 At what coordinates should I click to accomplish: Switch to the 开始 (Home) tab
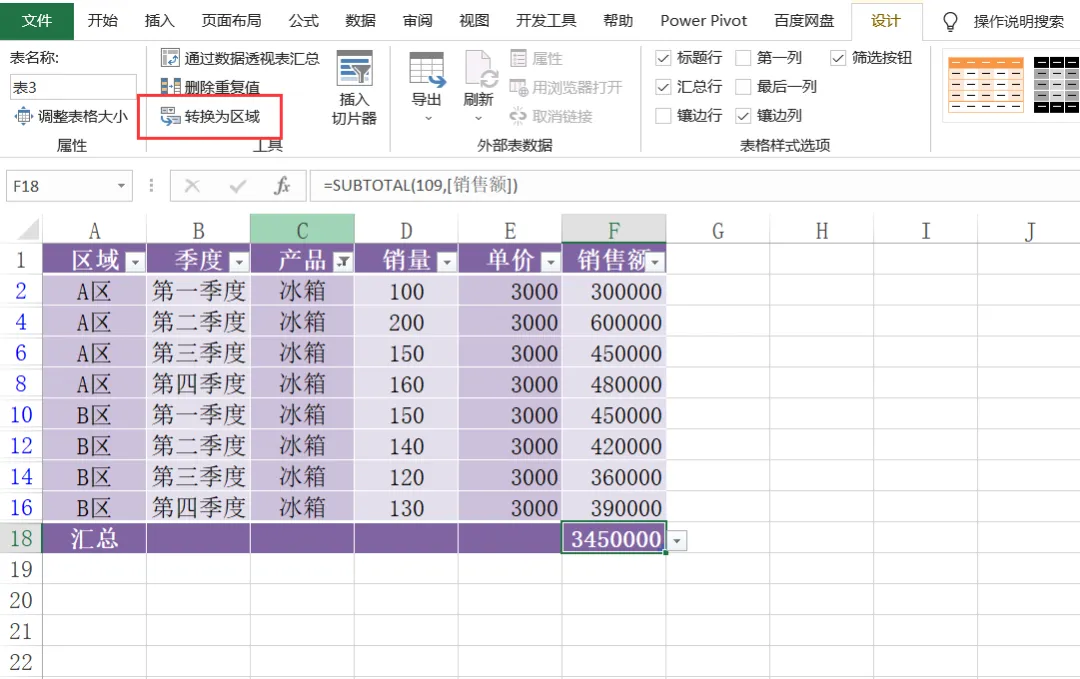pyautogui.click(x=103, y=21)
